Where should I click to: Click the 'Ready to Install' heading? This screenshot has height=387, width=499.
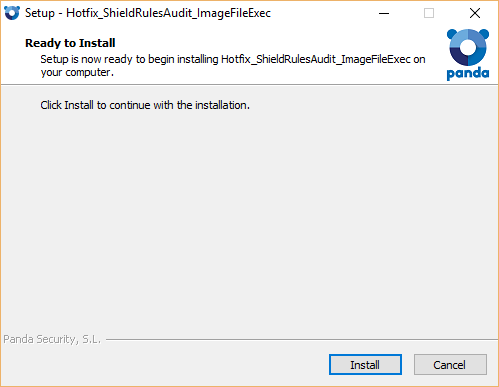[70, 43]
